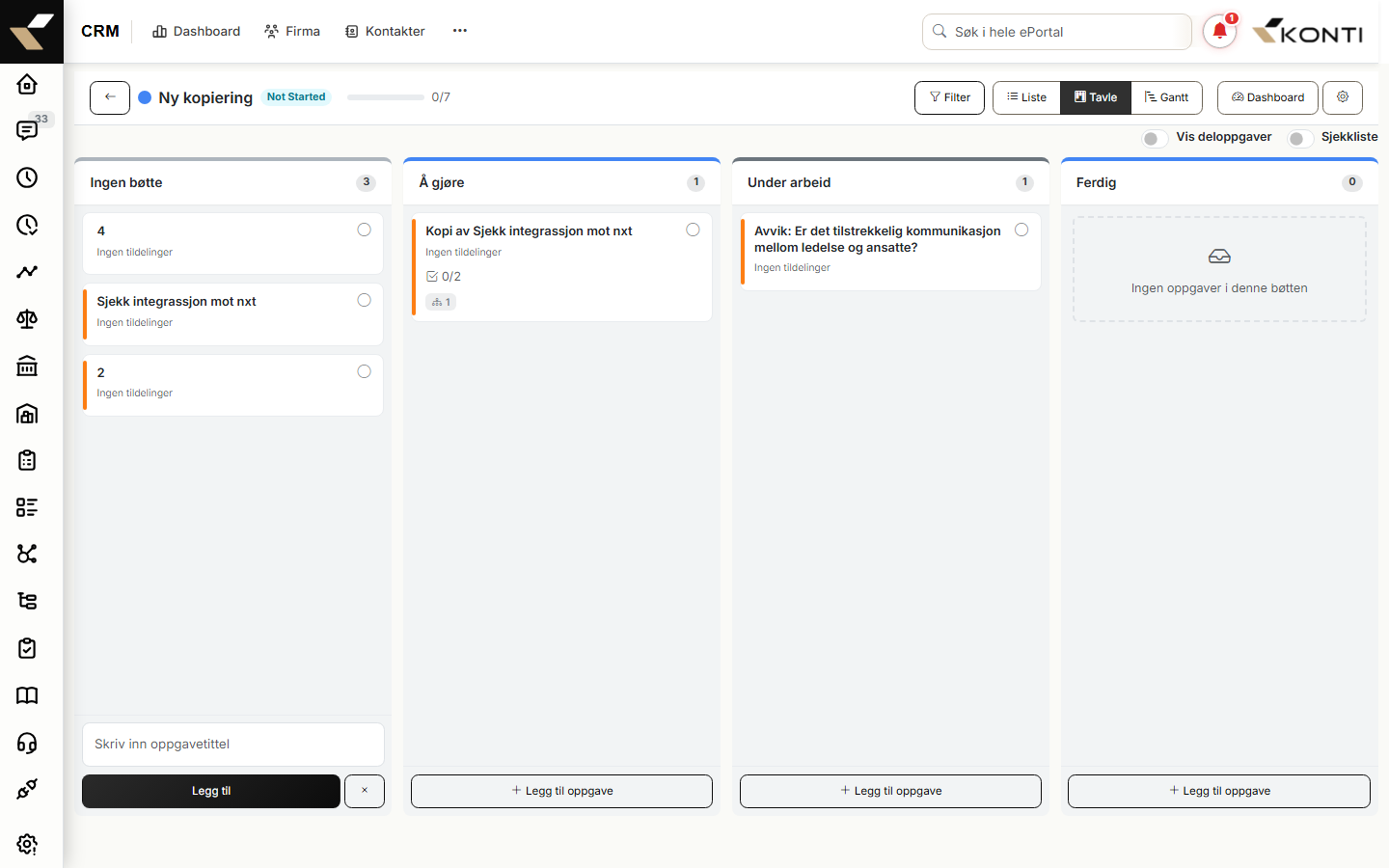The image size is (1389, 868).
Task: Click the Konti logo at top left
Action: point(32,32)
